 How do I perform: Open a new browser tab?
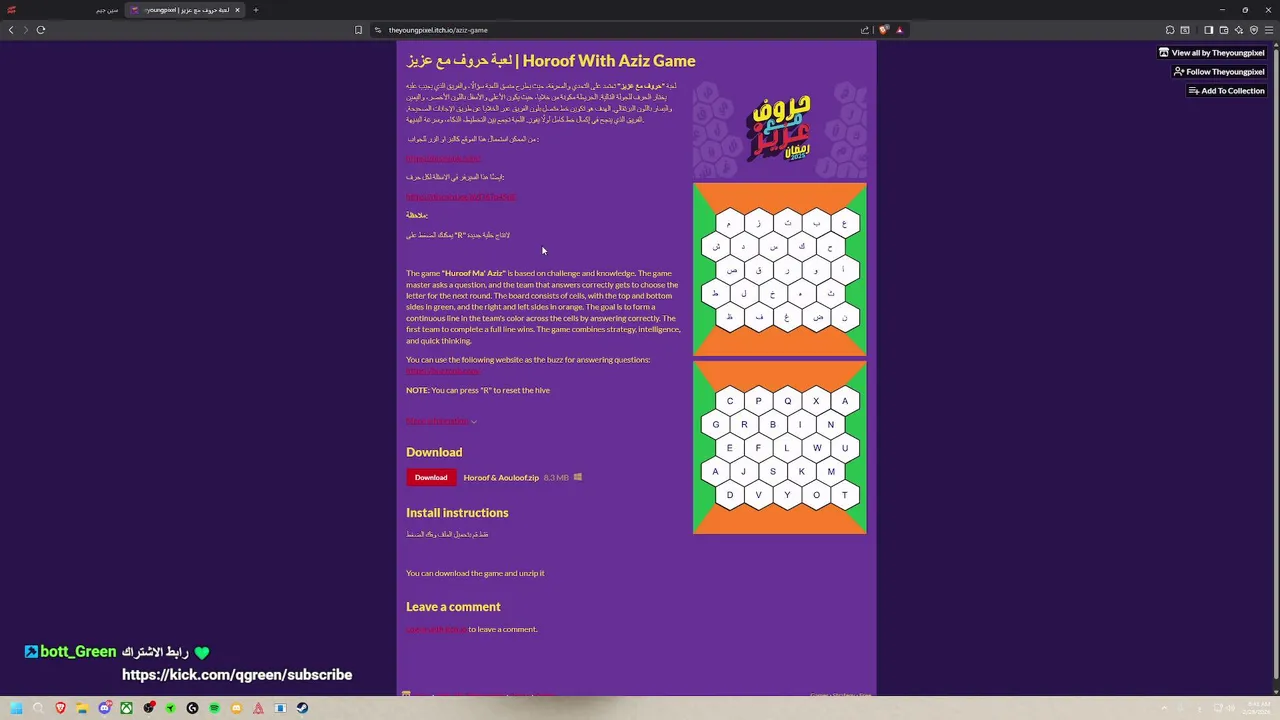tap(256, 10)
